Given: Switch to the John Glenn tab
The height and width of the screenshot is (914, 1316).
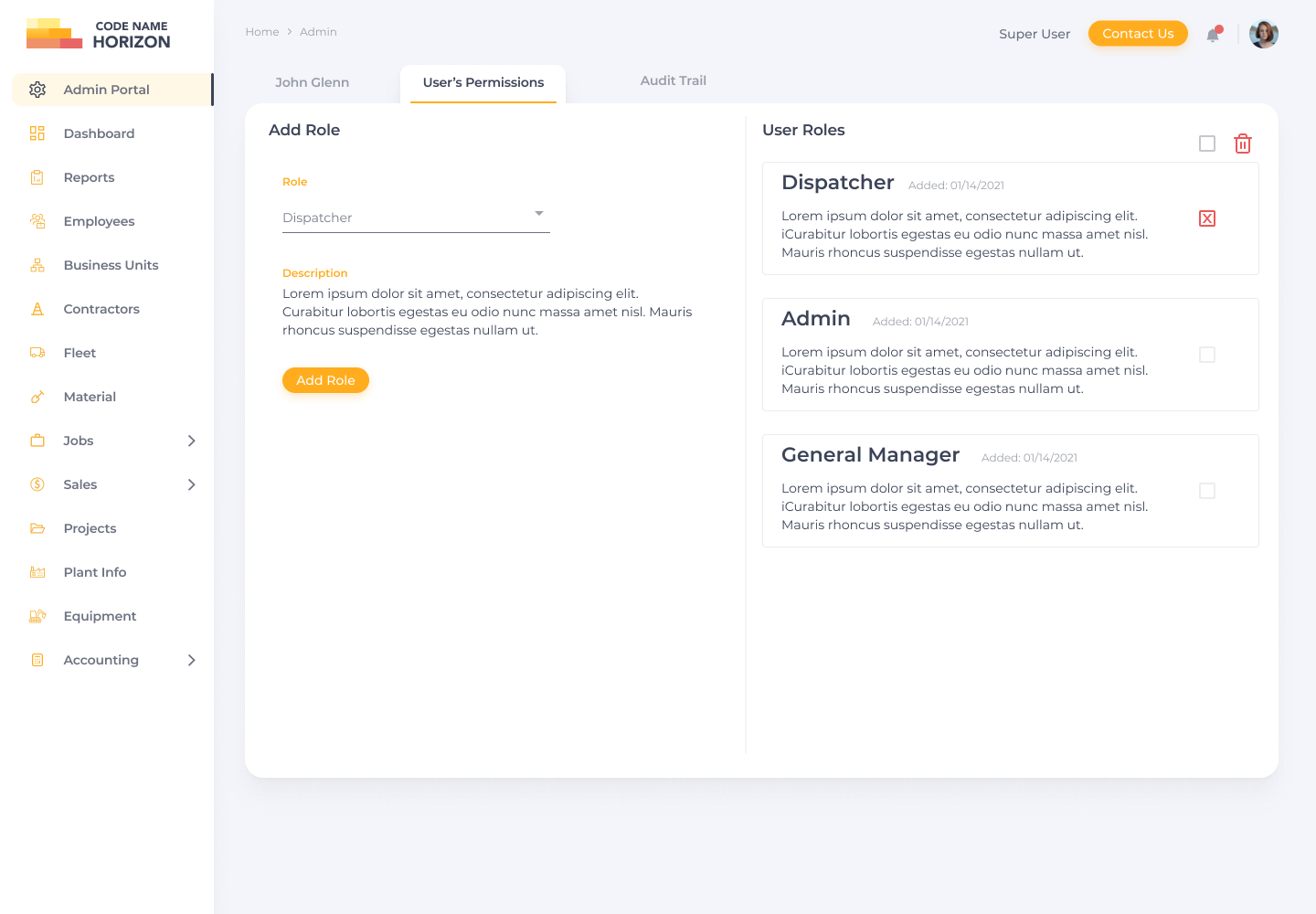Looking at the screenshot, I should point(312,82).
